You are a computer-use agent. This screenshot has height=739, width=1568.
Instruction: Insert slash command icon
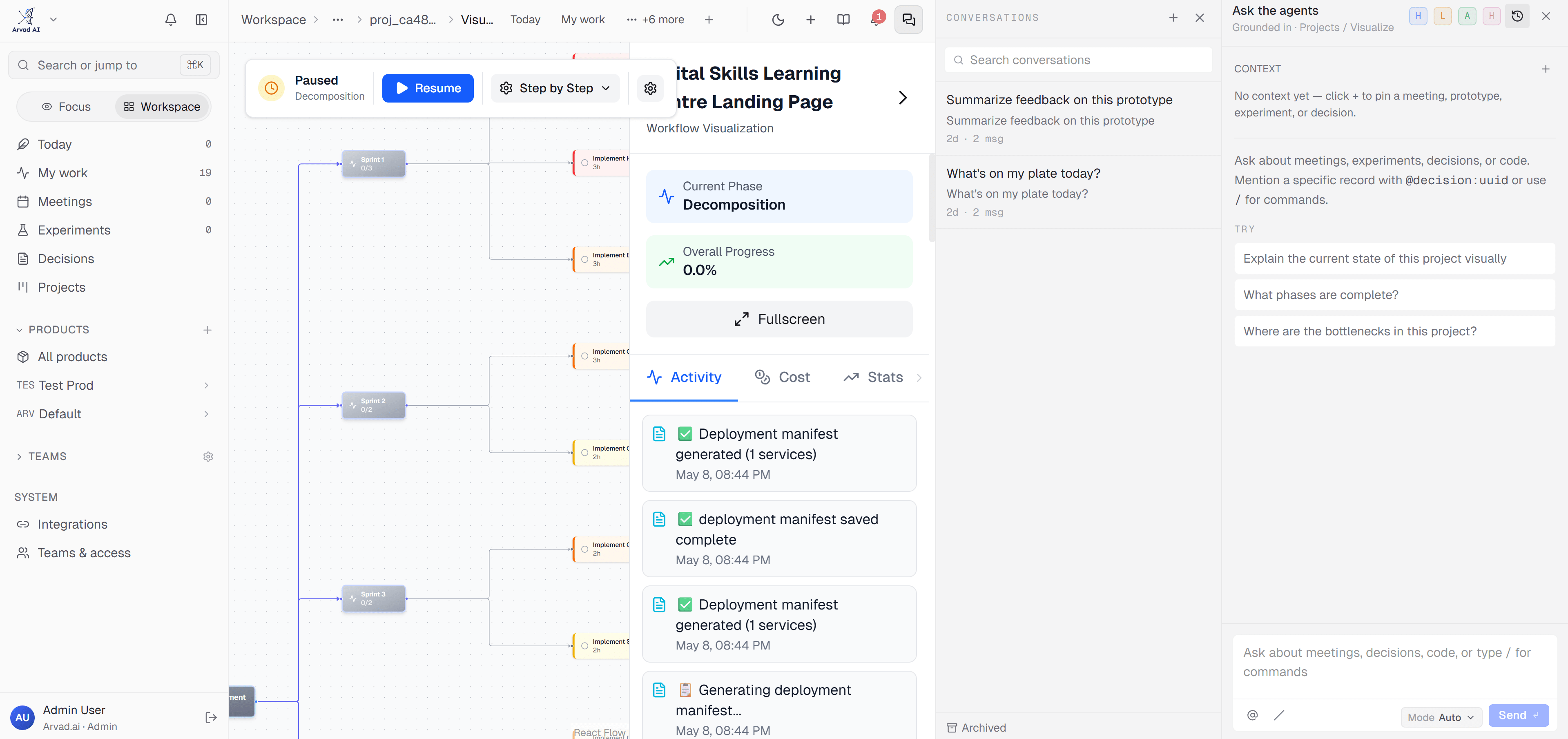1279,714
